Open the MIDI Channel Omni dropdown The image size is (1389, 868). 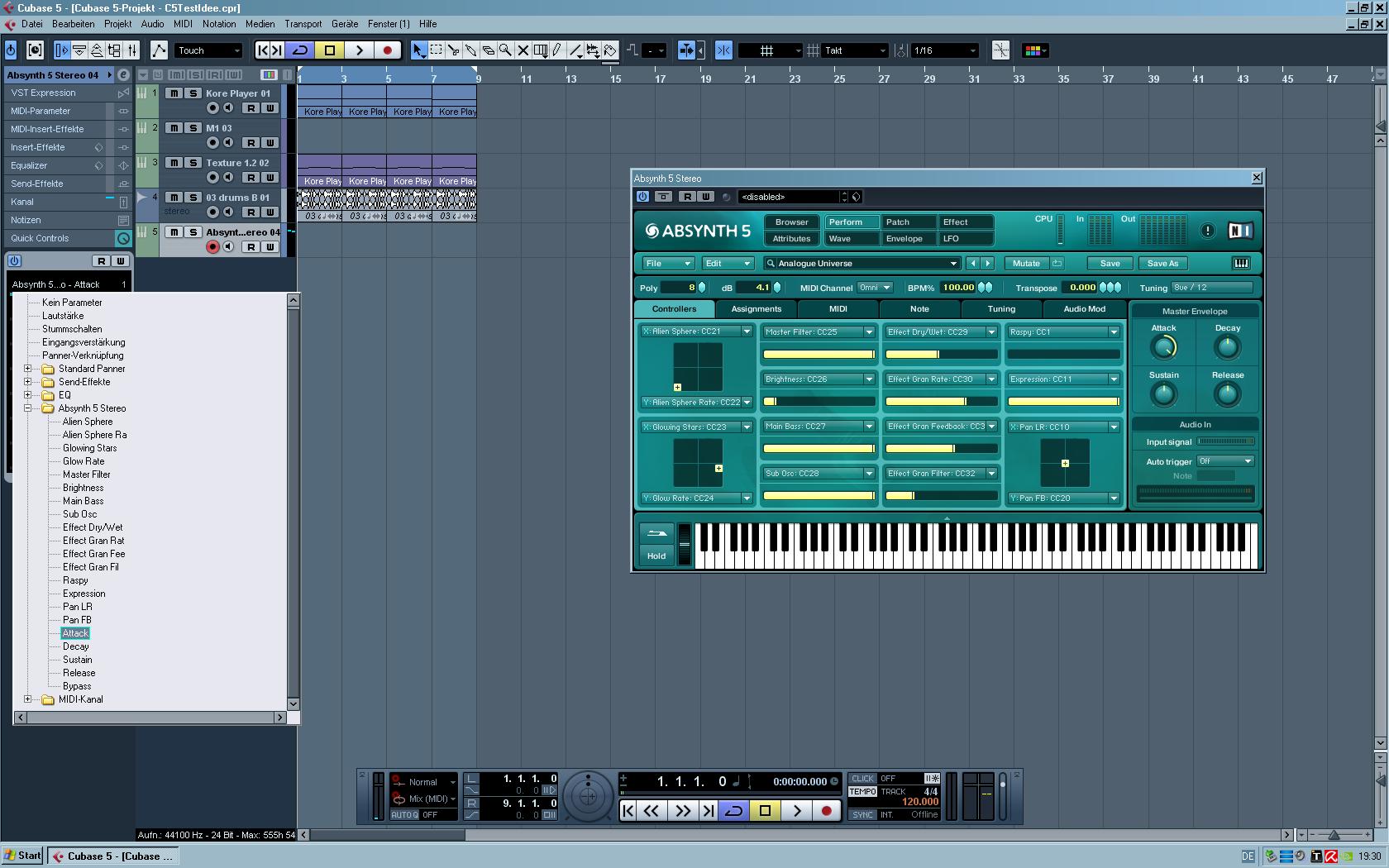tap(875, 288)
